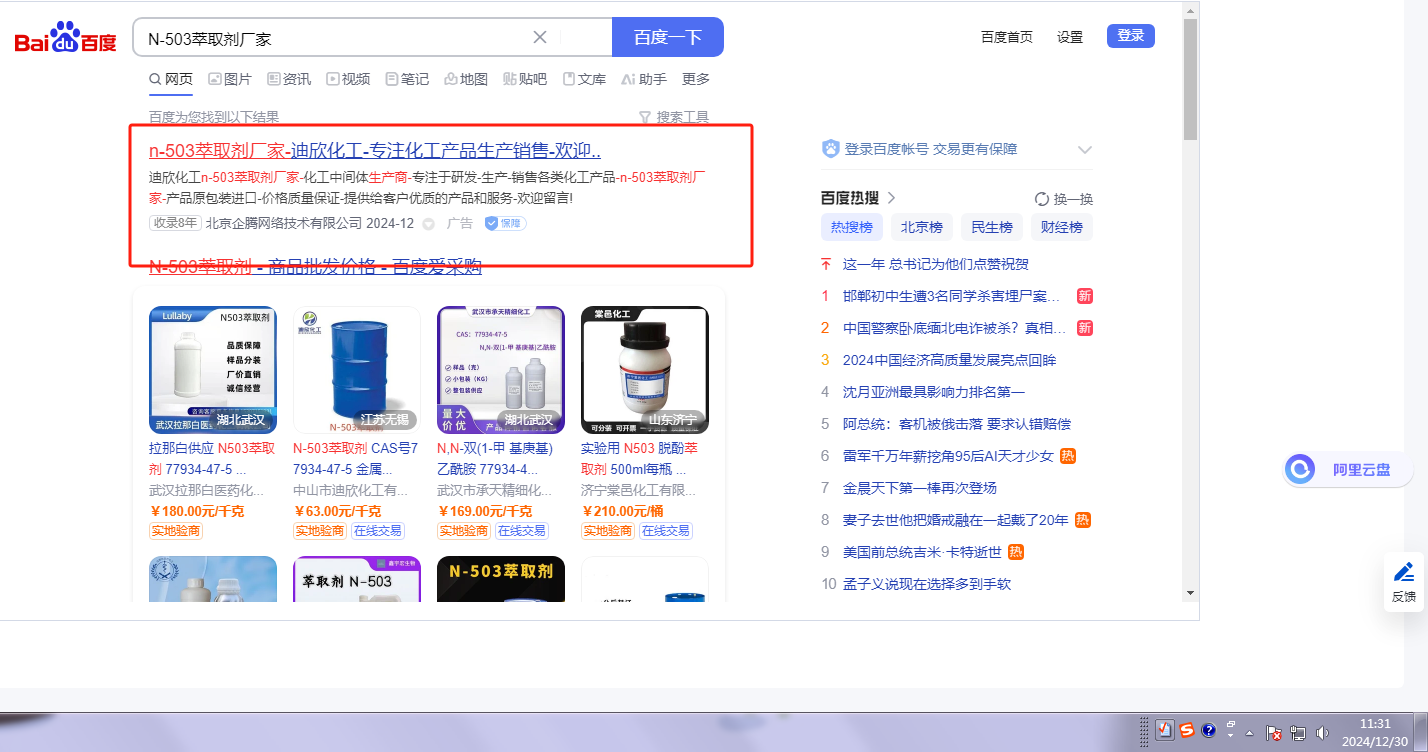Open 拉那白供应 N503萃取剂 product link

pos(212,458)
